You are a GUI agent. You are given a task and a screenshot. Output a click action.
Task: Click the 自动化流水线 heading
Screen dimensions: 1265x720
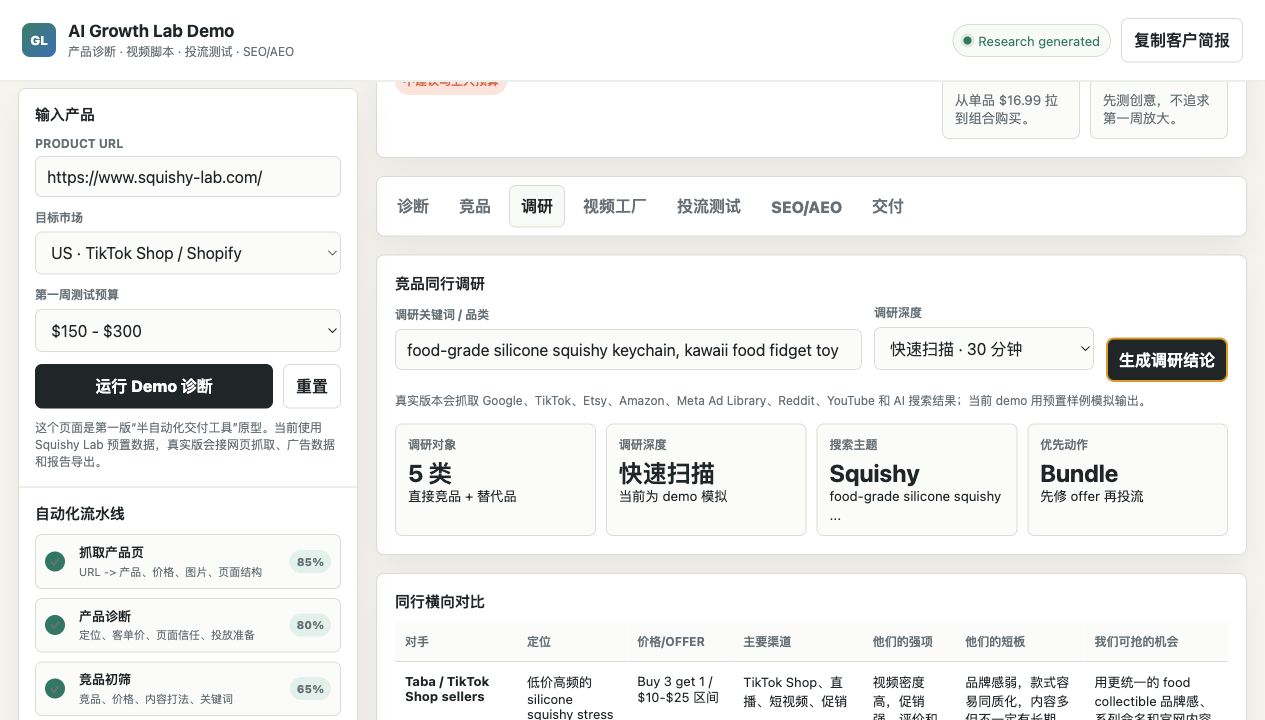coord(80,514)
